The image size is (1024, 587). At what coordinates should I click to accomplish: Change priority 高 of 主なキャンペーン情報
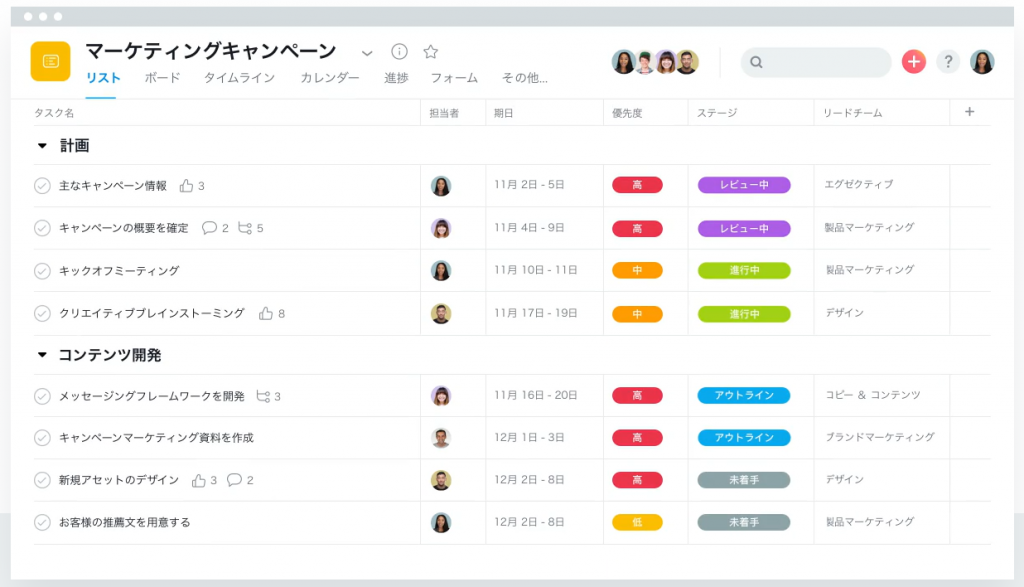(637, 185)
